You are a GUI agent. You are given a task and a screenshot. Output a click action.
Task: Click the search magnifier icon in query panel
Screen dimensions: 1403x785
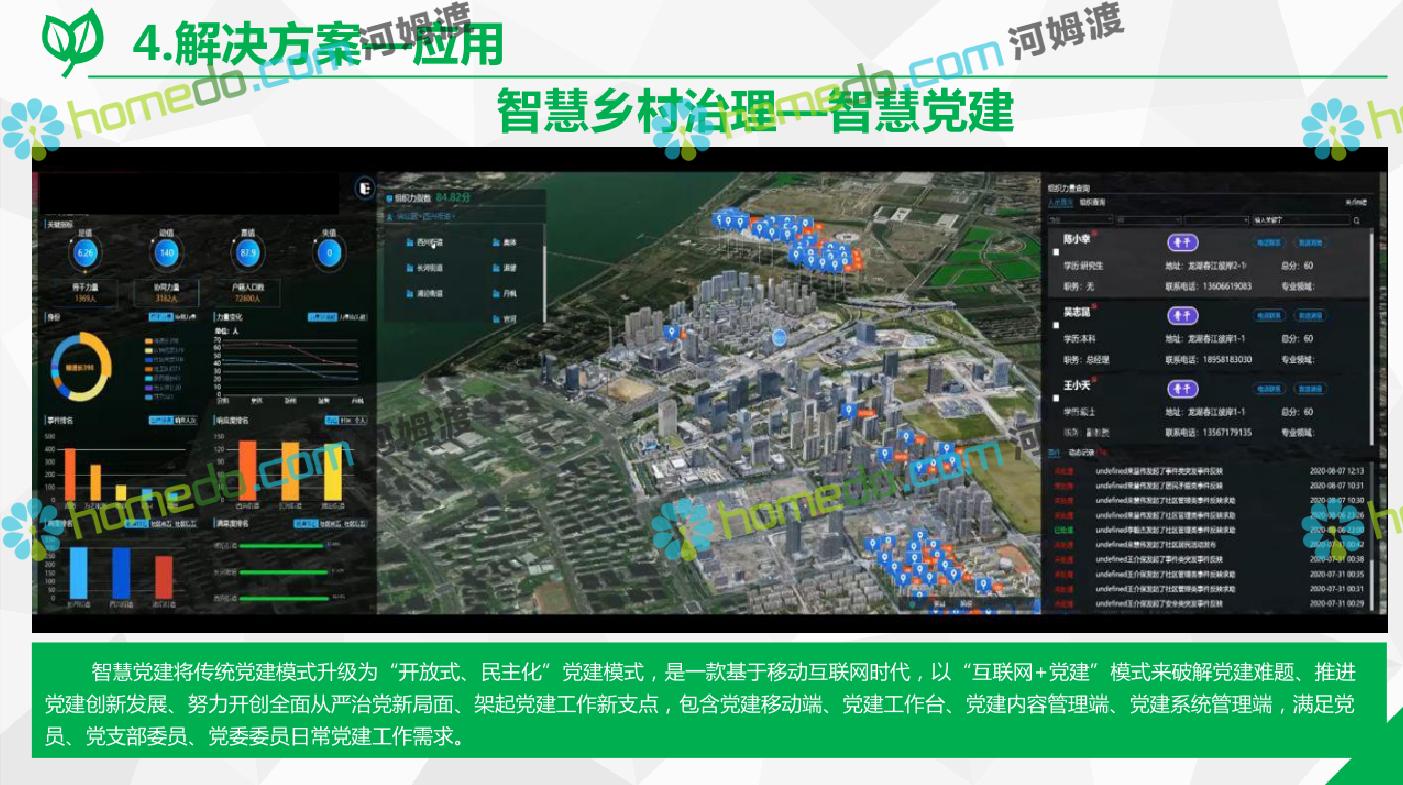pyautogui.click(x=1357, y=220)
